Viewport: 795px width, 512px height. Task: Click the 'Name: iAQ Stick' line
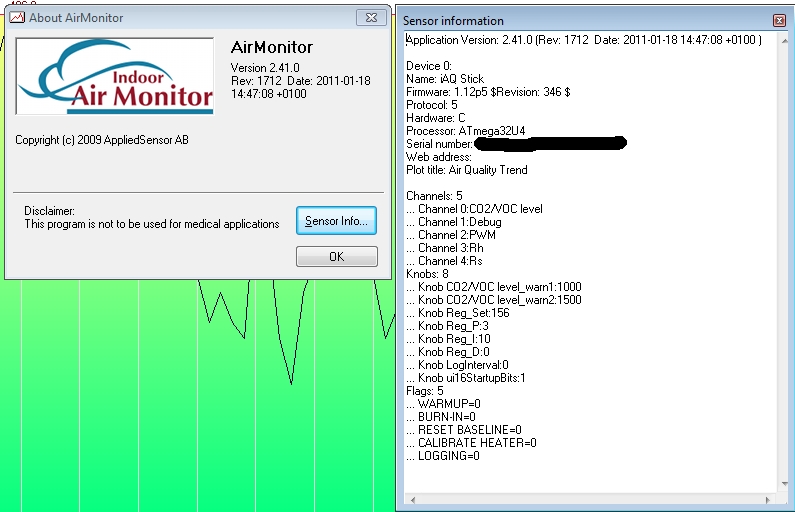[445, 79]
